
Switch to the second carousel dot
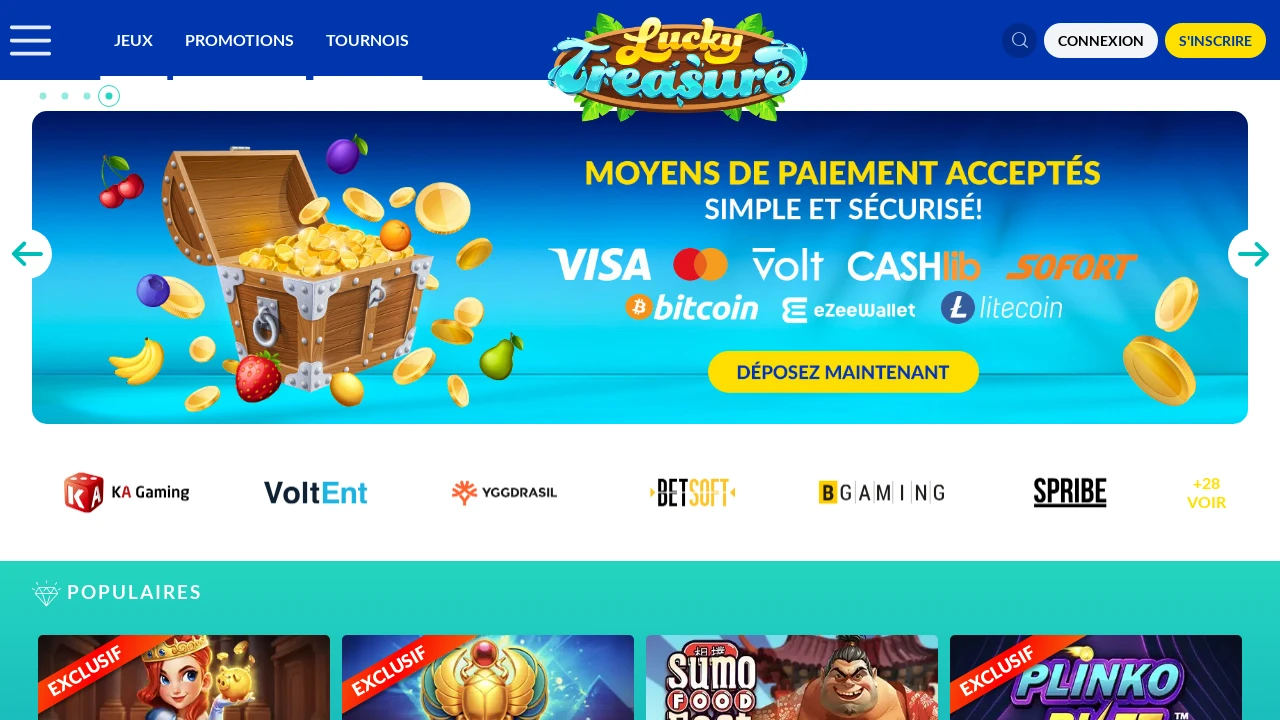[x=65, y=96]
